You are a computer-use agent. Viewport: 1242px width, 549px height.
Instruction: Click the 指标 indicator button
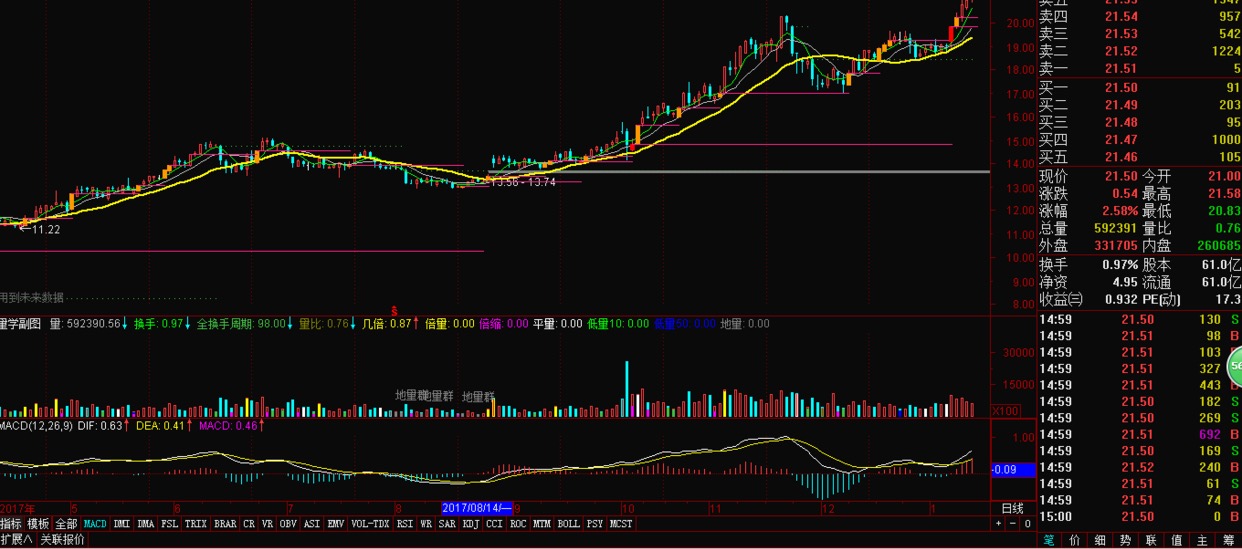pyautogui.click(x=11, y=524)
